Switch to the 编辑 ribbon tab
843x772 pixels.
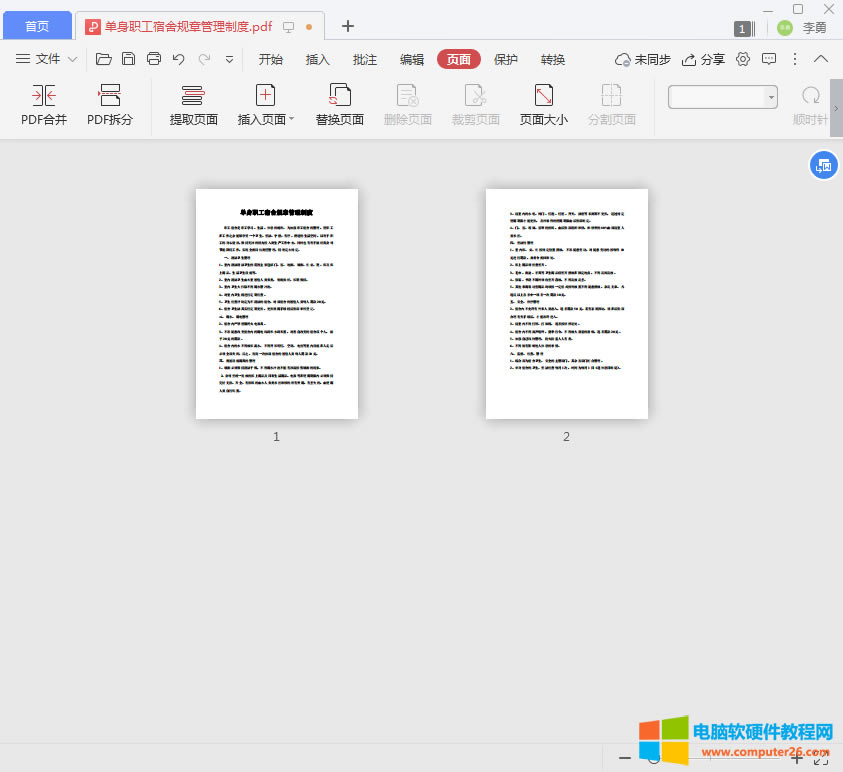[412, 59]
